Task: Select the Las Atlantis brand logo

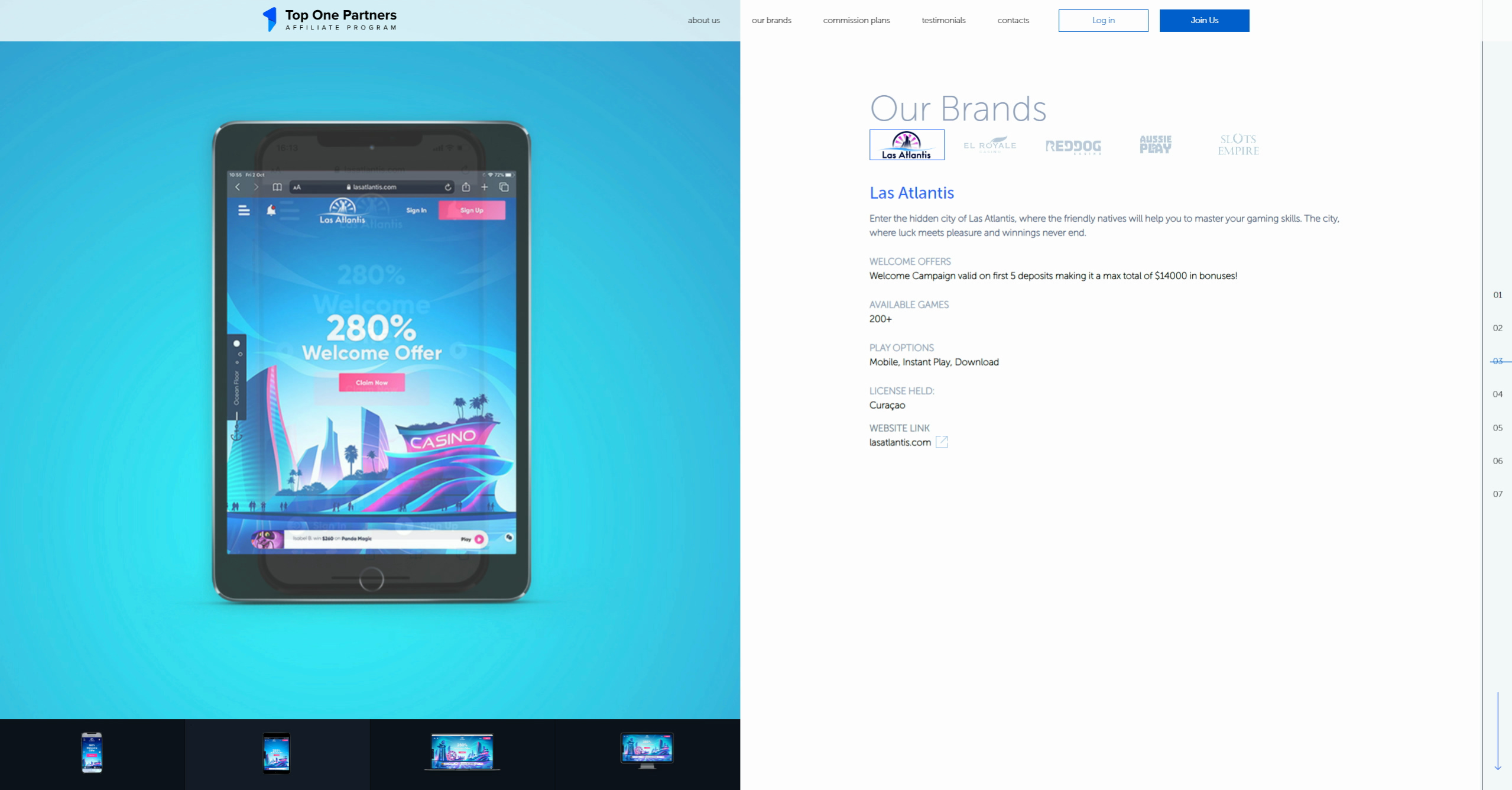Action: 906,145
